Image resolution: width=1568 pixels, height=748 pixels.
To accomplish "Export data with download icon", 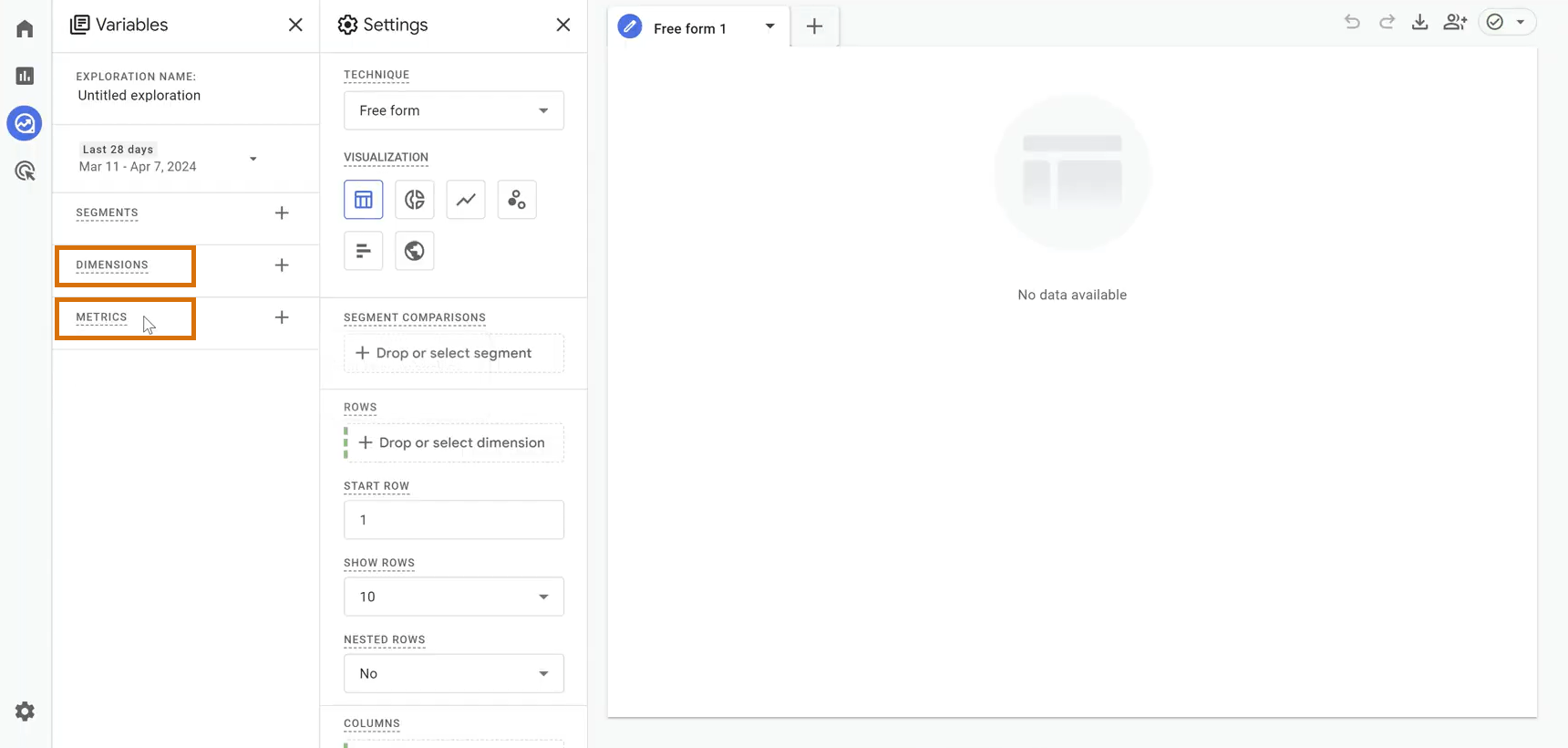I will pyautogui.click(x=1419, y=22).
